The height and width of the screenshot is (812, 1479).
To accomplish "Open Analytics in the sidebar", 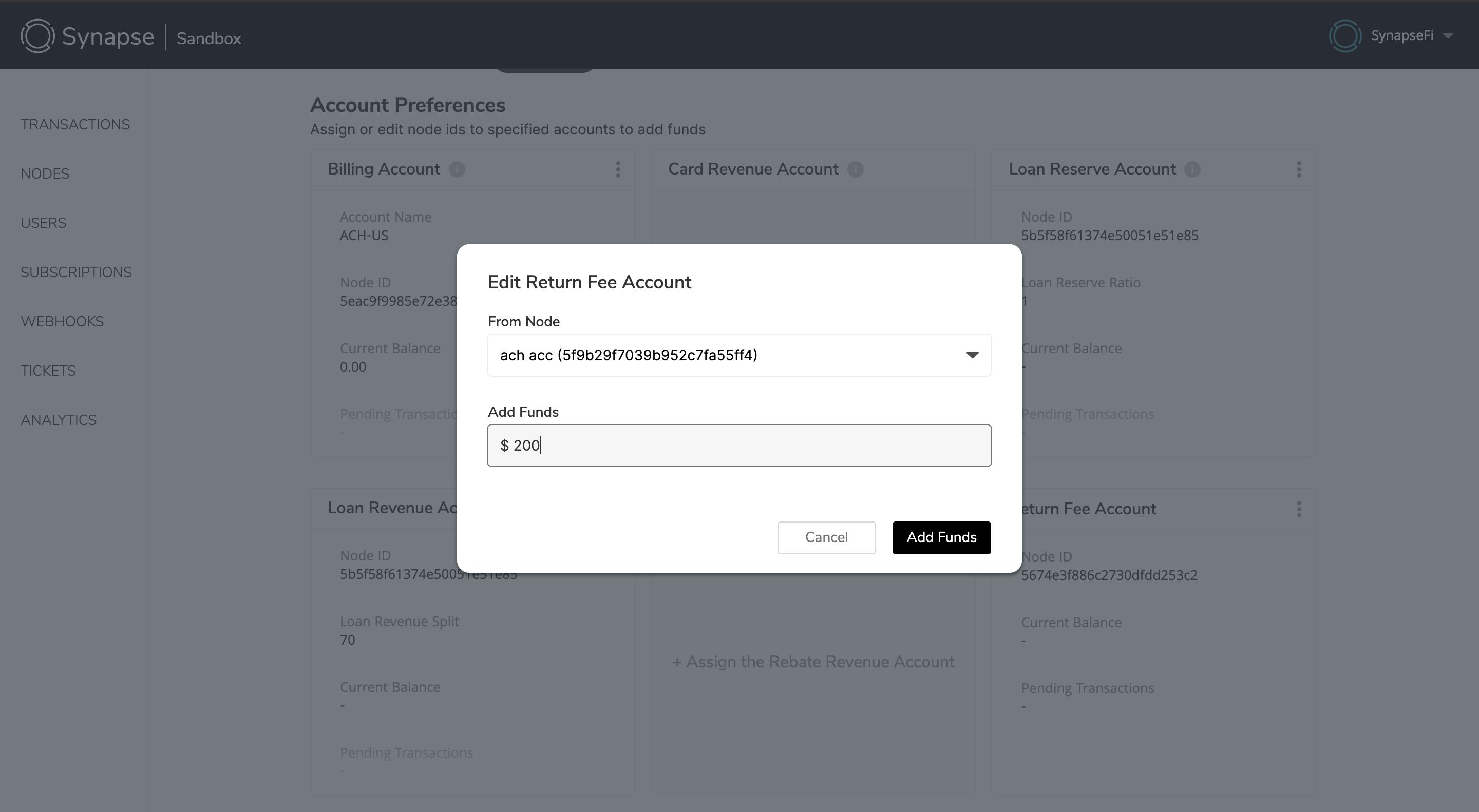I will [x=59, y=421].
